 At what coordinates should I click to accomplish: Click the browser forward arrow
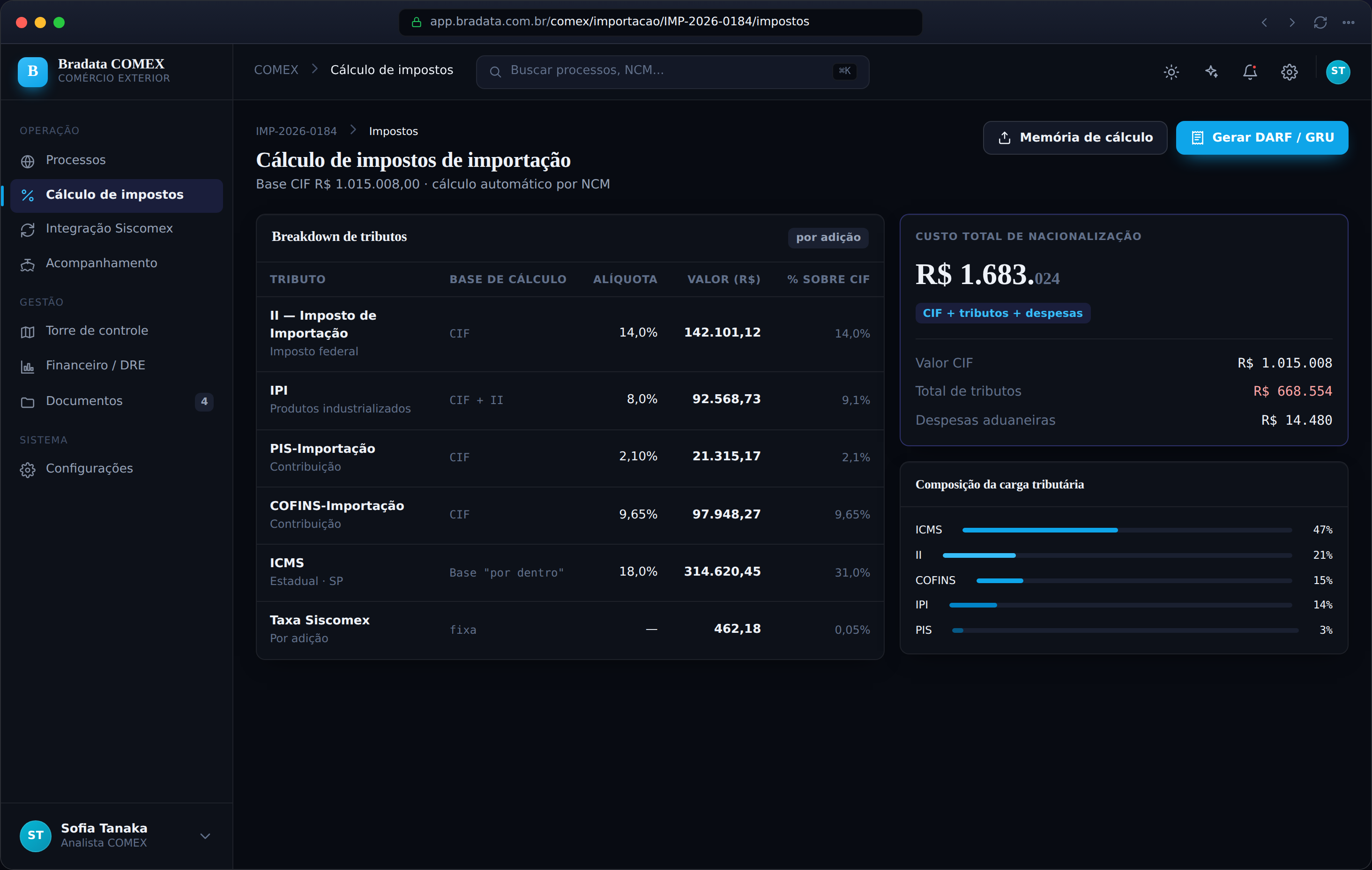[1292, 23]
